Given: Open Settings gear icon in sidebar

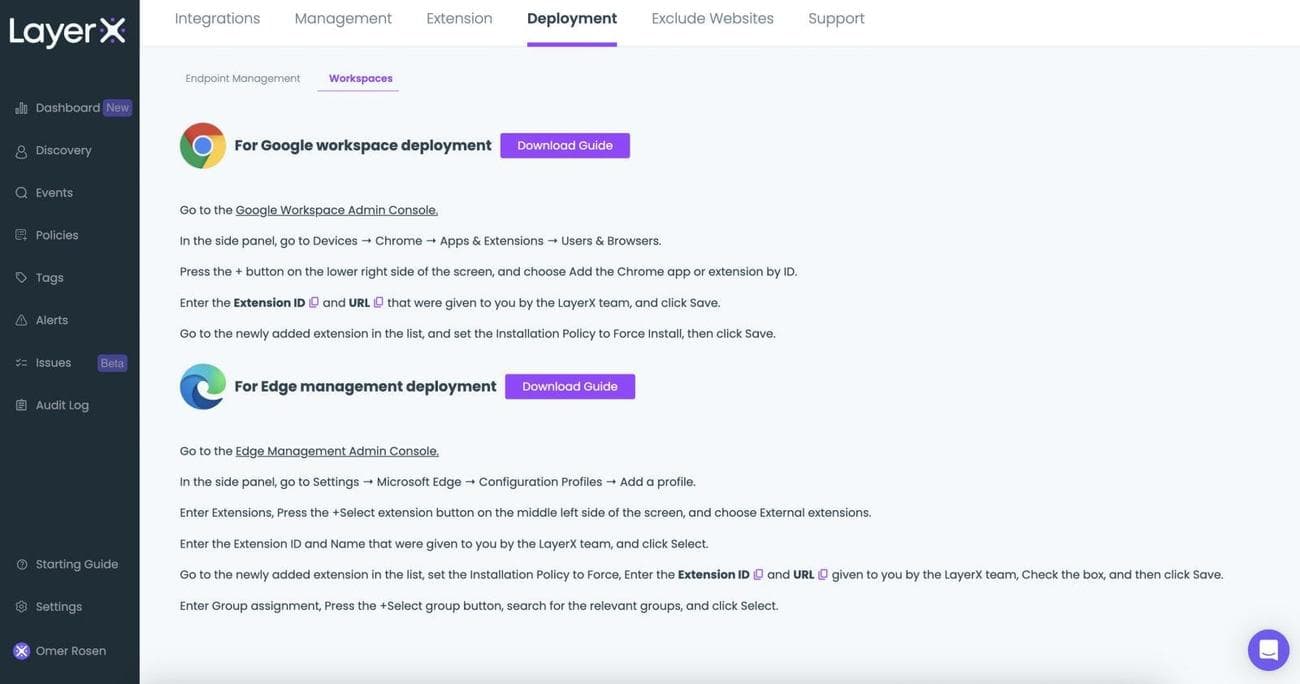Looking at the screenshot, I should pos(21,607).
